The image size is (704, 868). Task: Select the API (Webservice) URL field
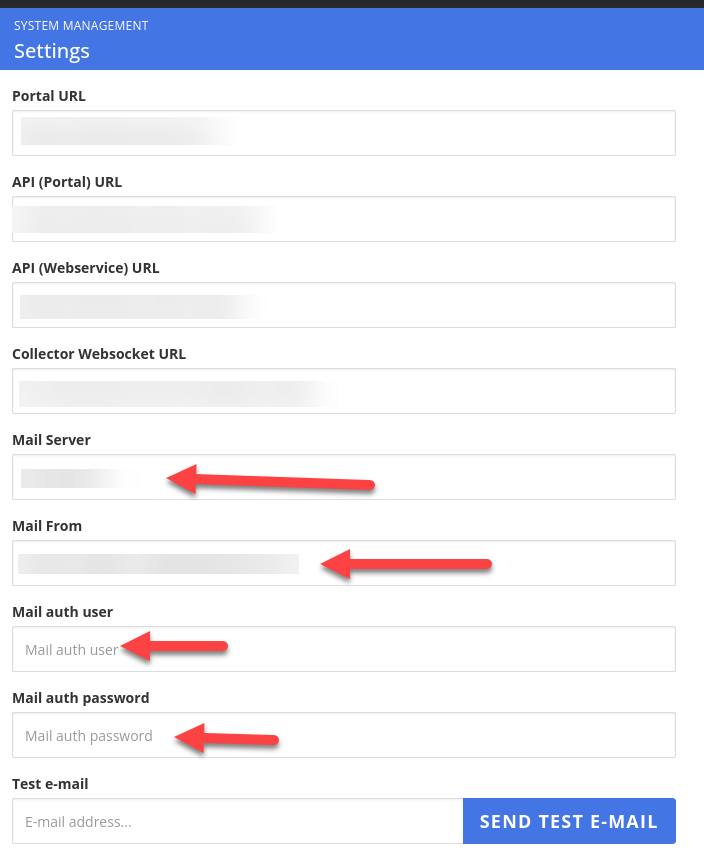tap(343, 305)
